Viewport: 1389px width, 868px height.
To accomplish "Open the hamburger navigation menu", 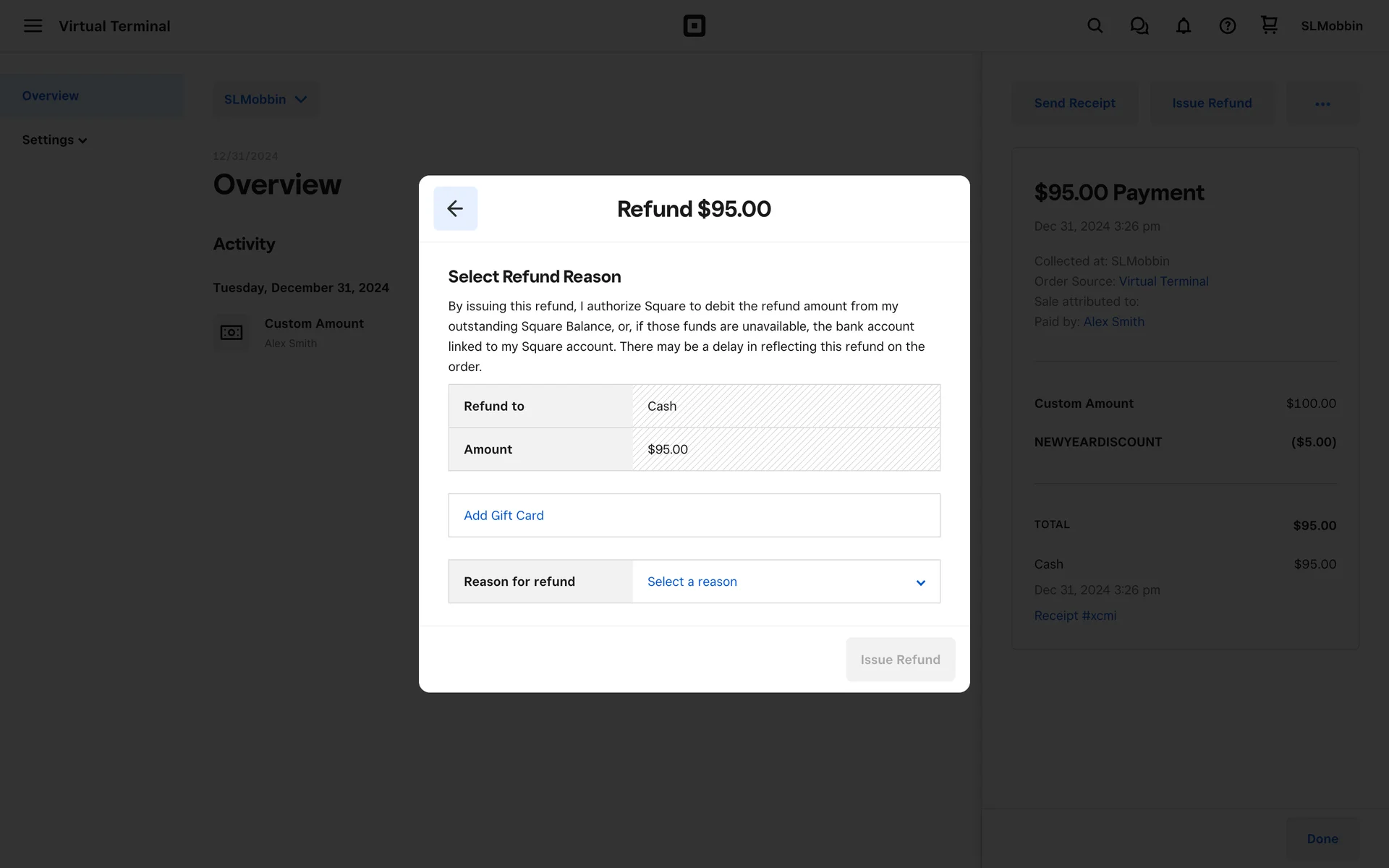I will (x=33, y=26).
